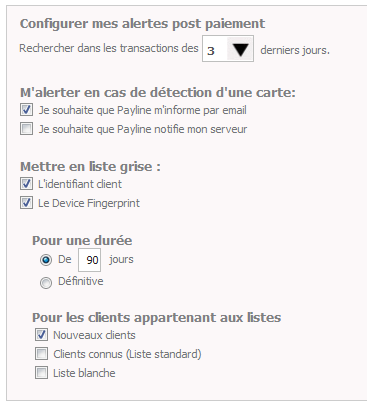Click the "Clients connus (Liste standard)" label text
Viewport: 367px width, 404px height.
click(x=127, y=354)
